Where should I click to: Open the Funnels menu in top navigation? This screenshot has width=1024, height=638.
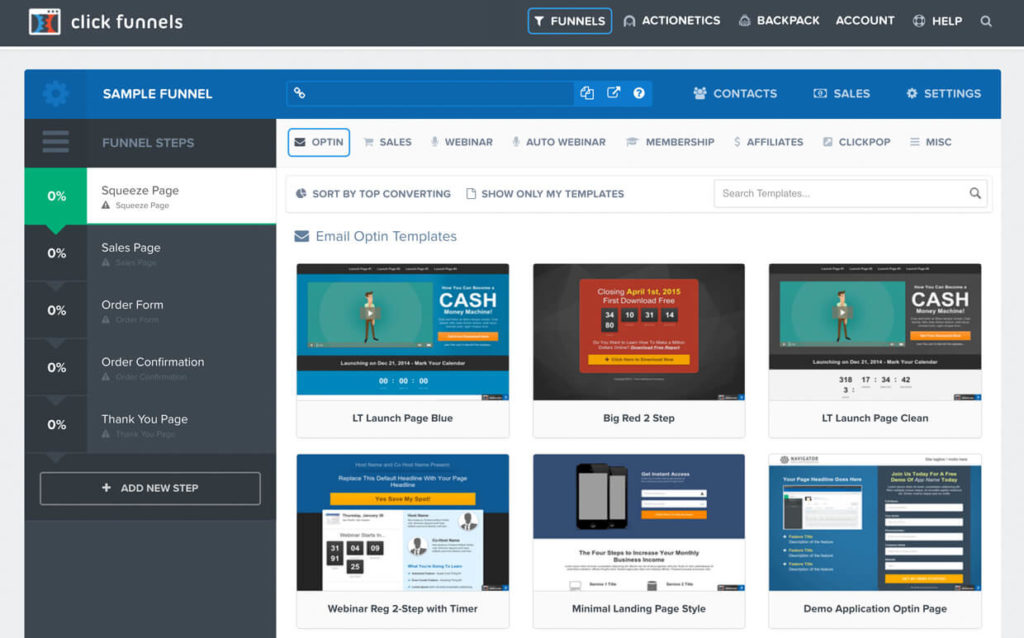[569, 21]
